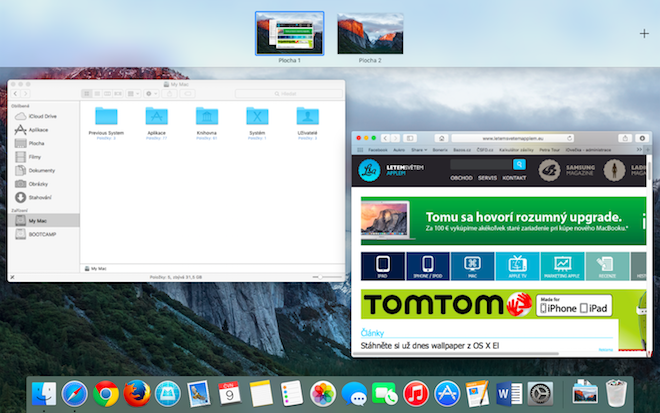Open Messages from the Dock
Image resolution: width=660 pixels, height=413 pixels.
(354, 394)
